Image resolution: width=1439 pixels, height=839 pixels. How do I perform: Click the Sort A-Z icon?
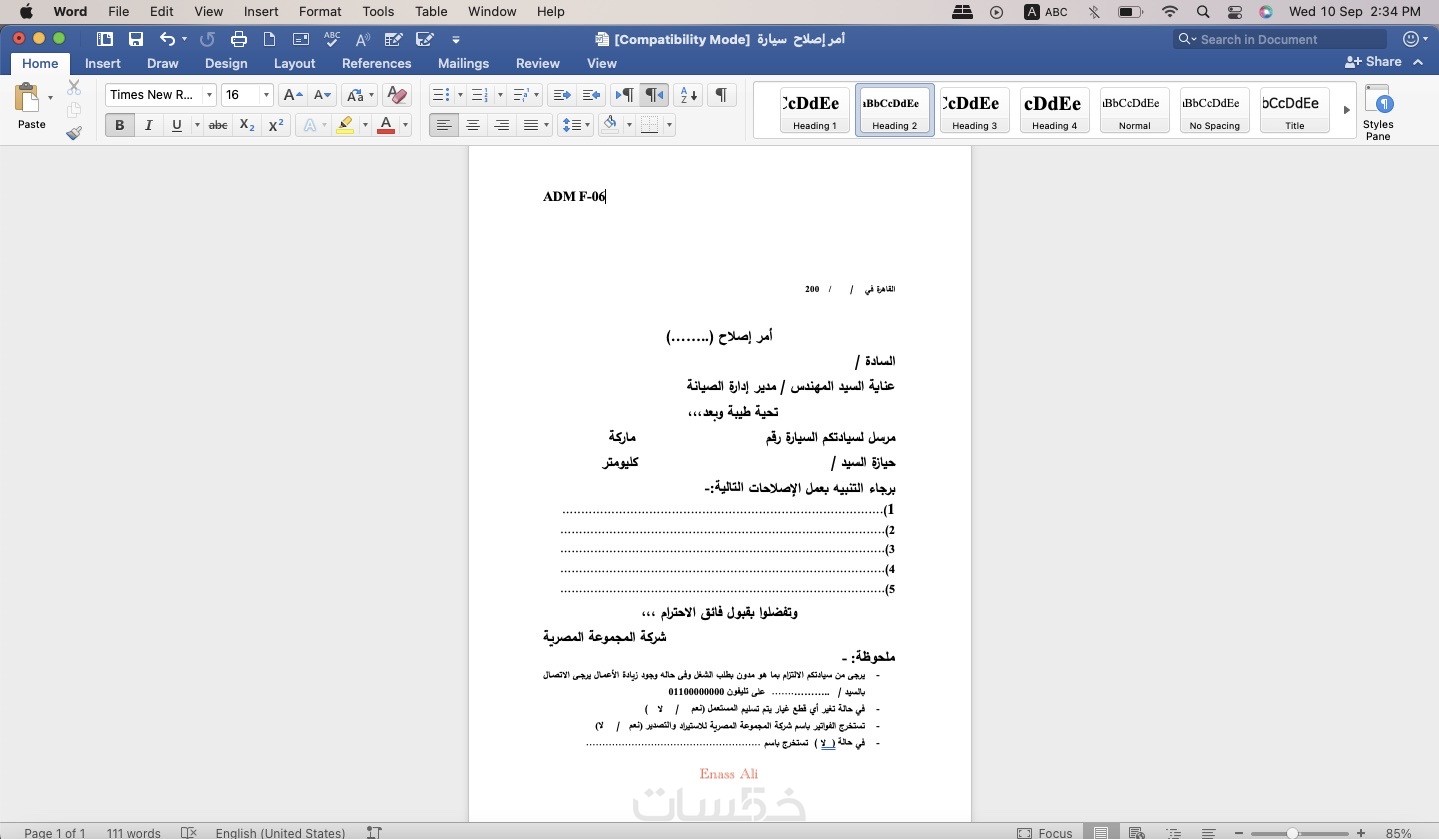click(689, 95)
